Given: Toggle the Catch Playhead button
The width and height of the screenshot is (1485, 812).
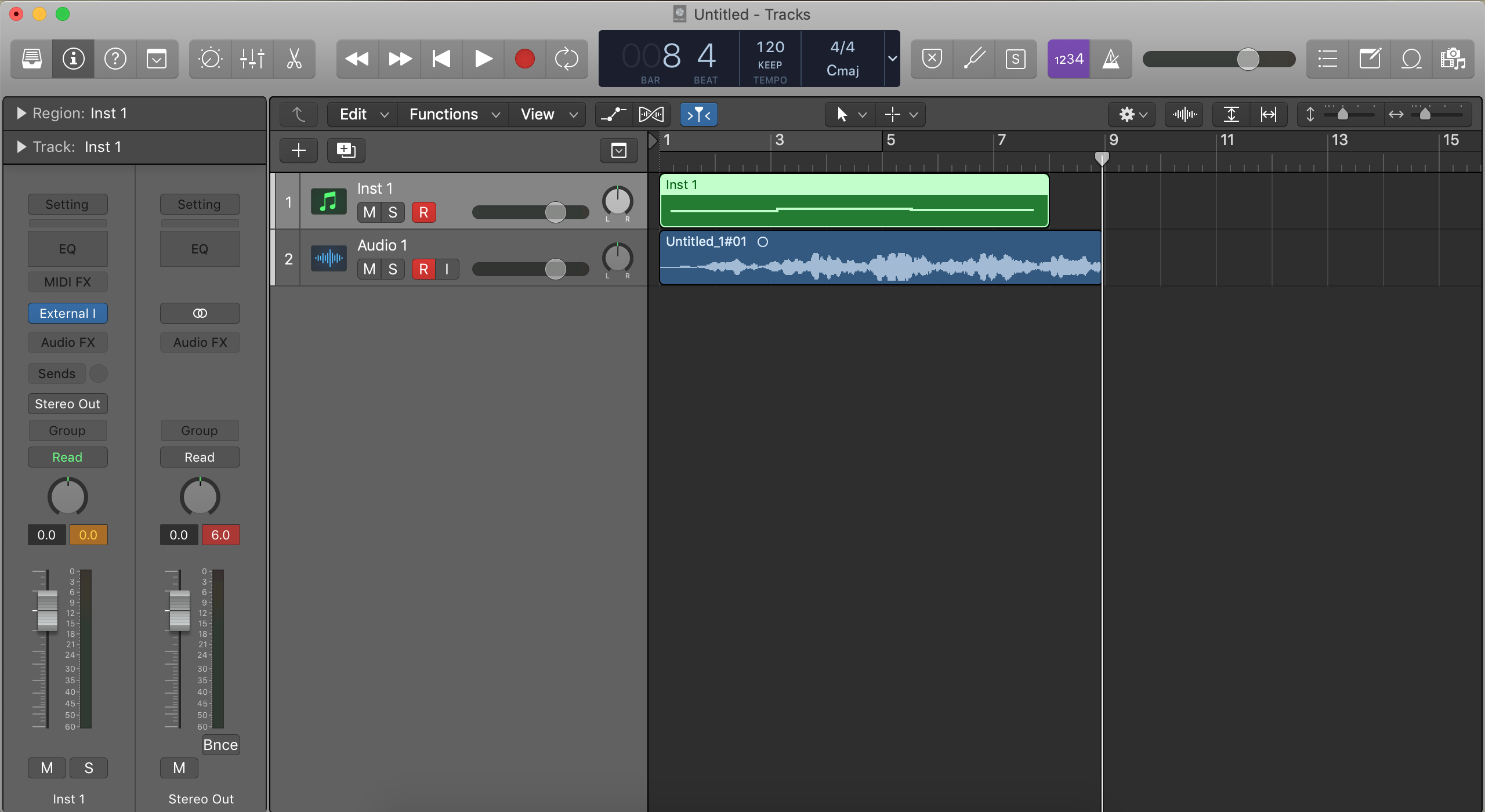Looking at the screenshot, I should coord(698,114).
